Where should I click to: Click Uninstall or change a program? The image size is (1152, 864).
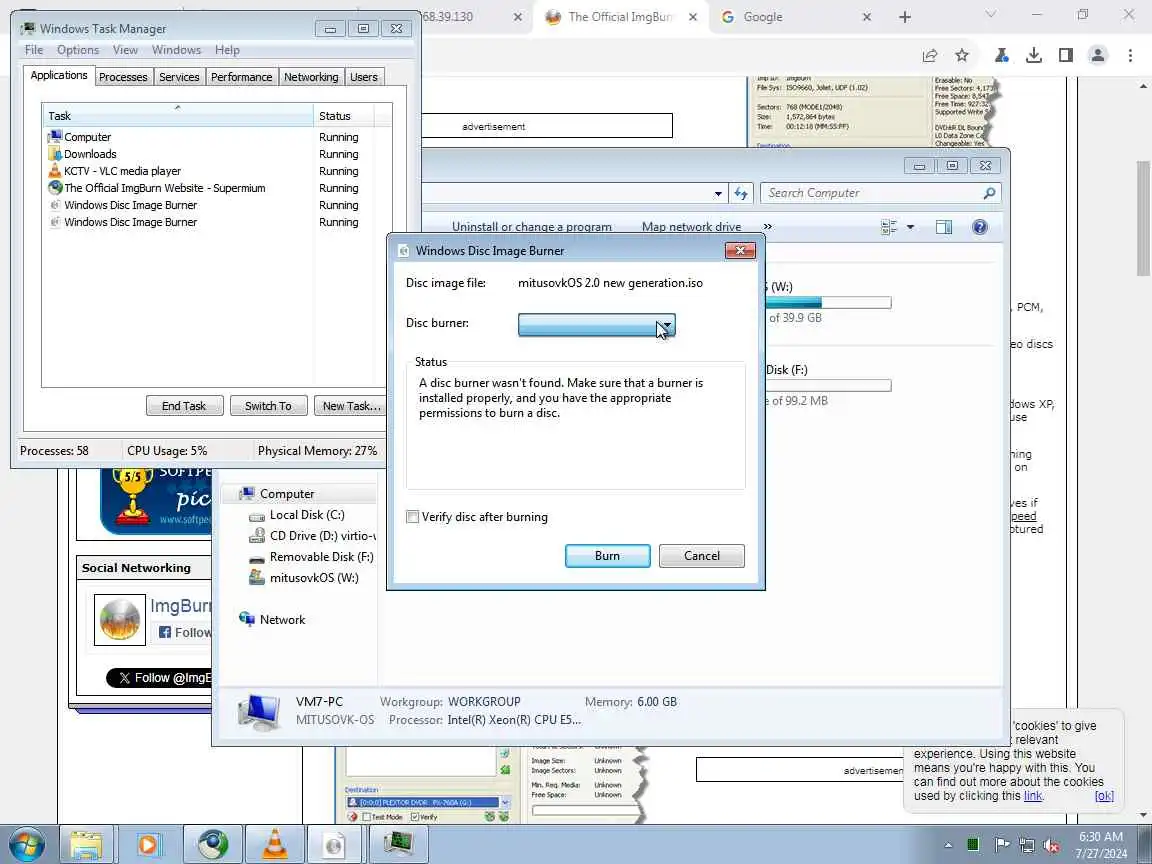tap(532, 226)
